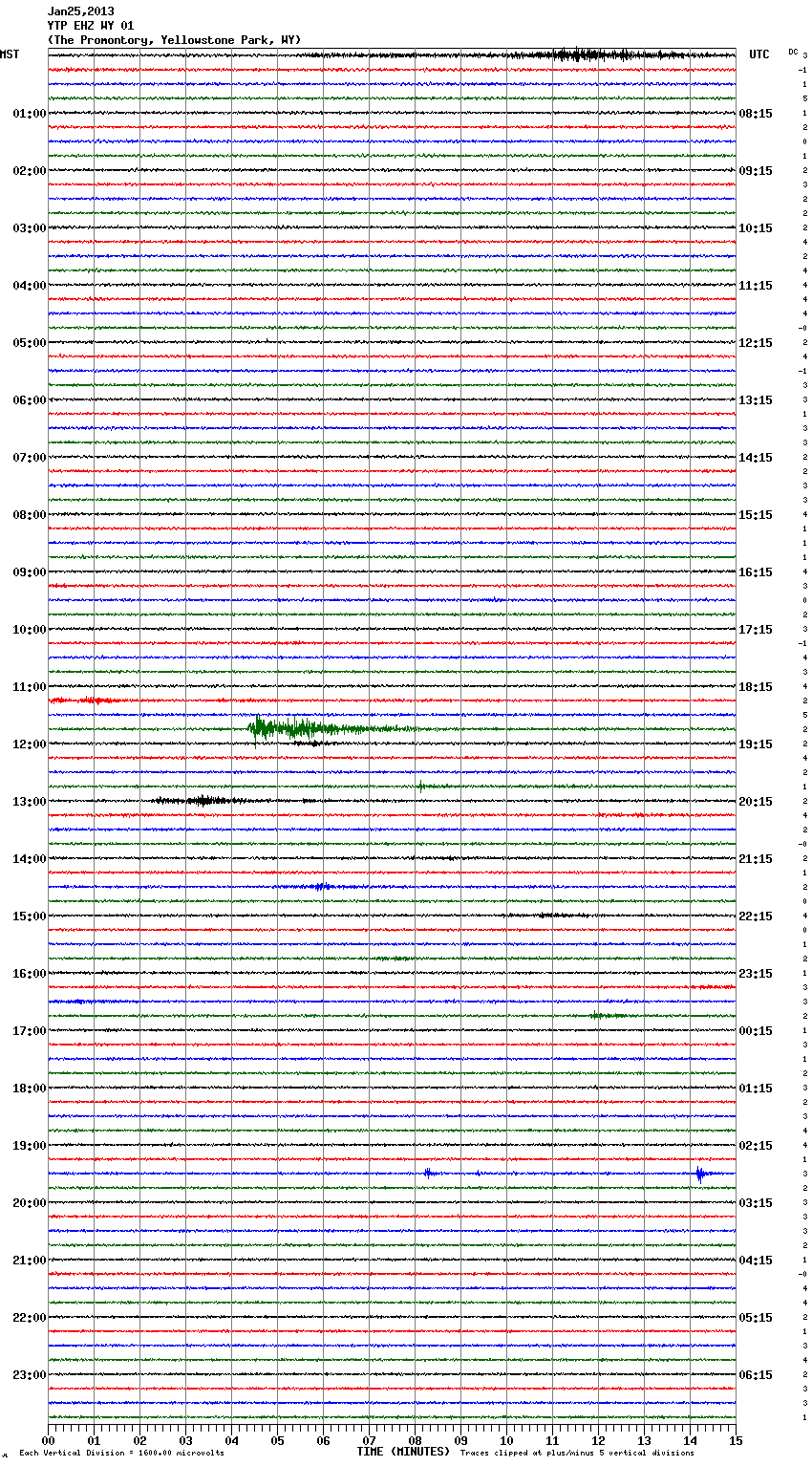
Task: Select the 13:00 MST time label
Action: tap(30, 802)
